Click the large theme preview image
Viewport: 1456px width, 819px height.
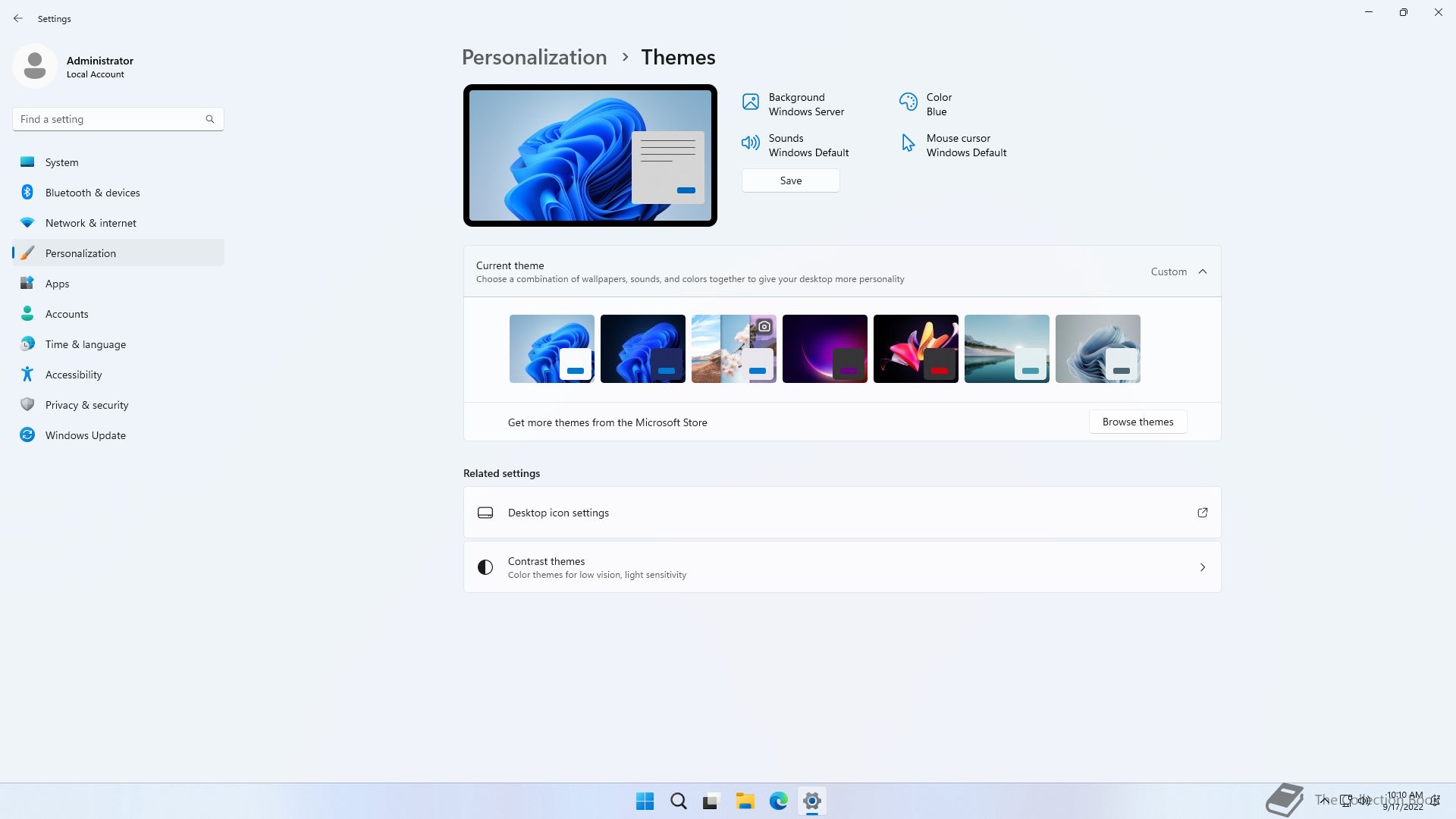tap(590, 155)
